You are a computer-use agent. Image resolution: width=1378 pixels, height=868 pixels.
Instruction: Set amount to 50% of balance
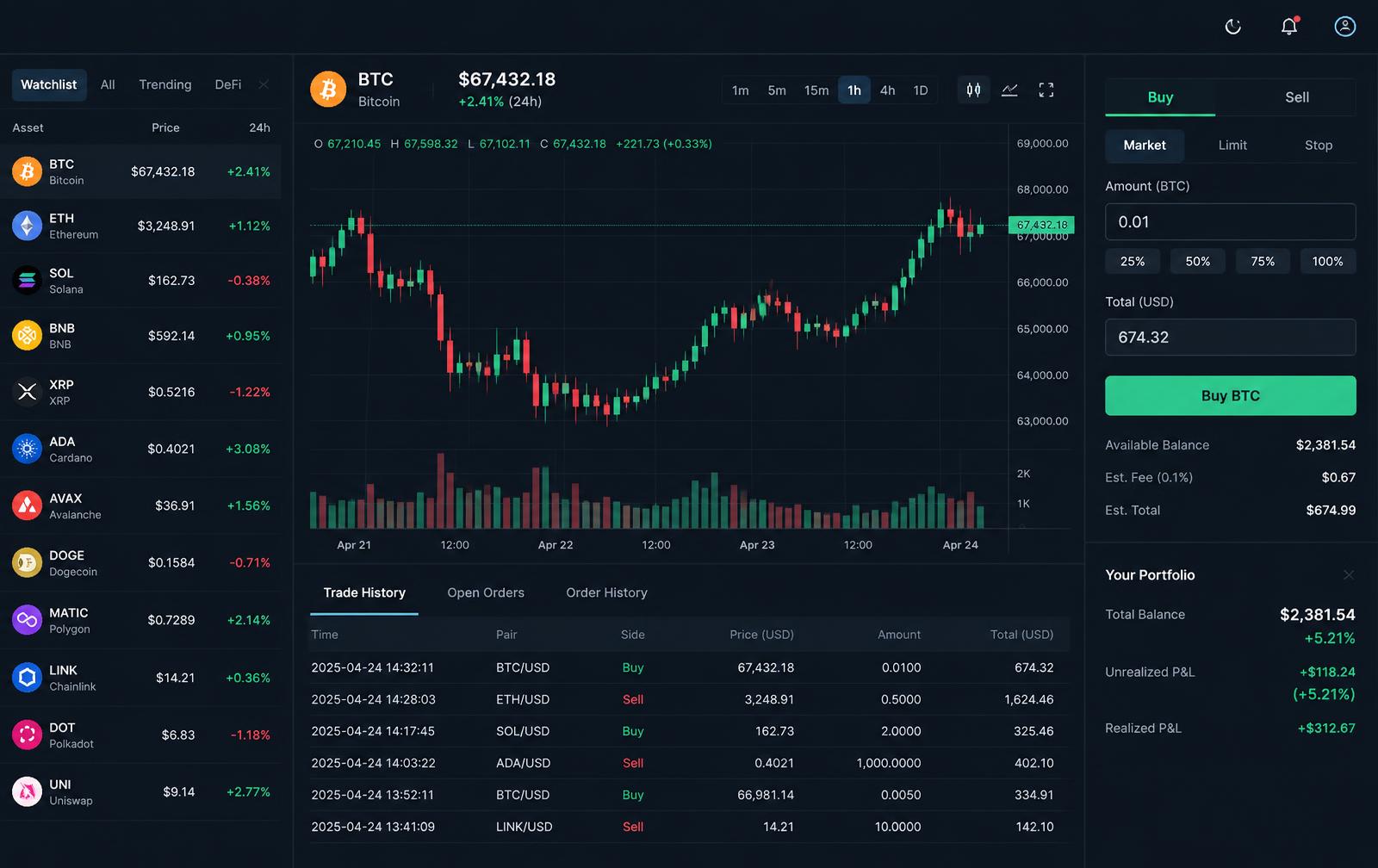[1198, 261]
